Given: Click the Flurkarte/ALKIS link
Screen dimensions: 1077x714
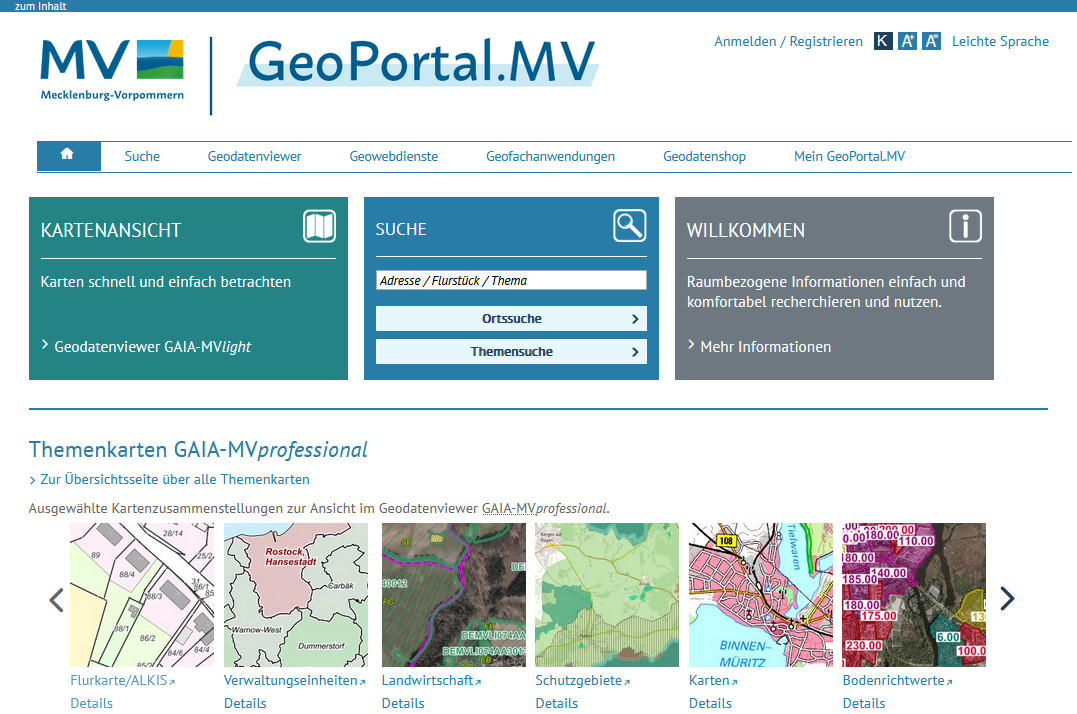Looking at the screenshot, I should (122, 680).
